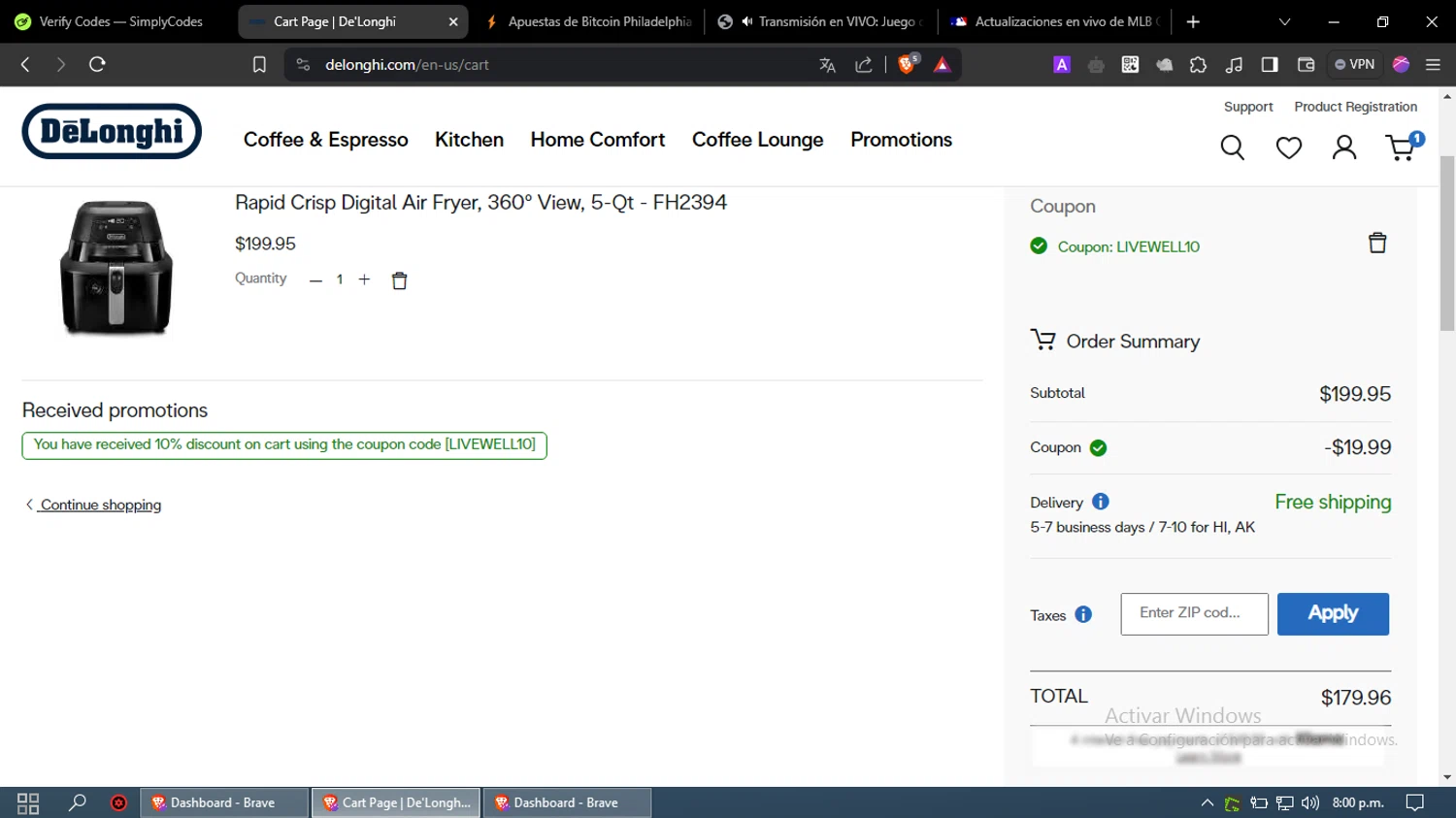Open the Windows notification center
Viewport: 1456px width, 818px height.
(1415, 802)
